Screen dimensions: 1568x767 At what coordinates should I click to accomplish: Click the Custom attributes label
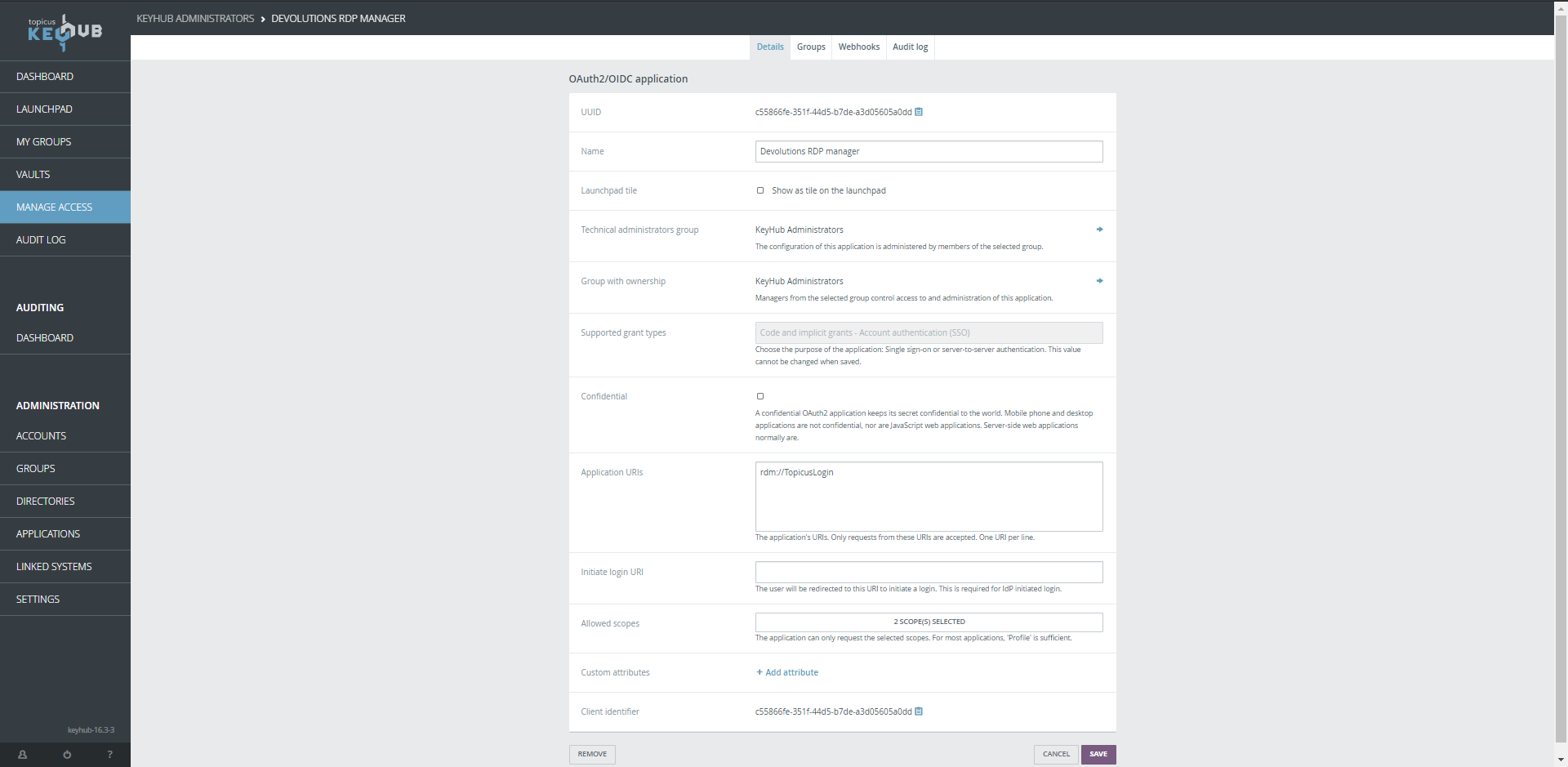[615, 672]
